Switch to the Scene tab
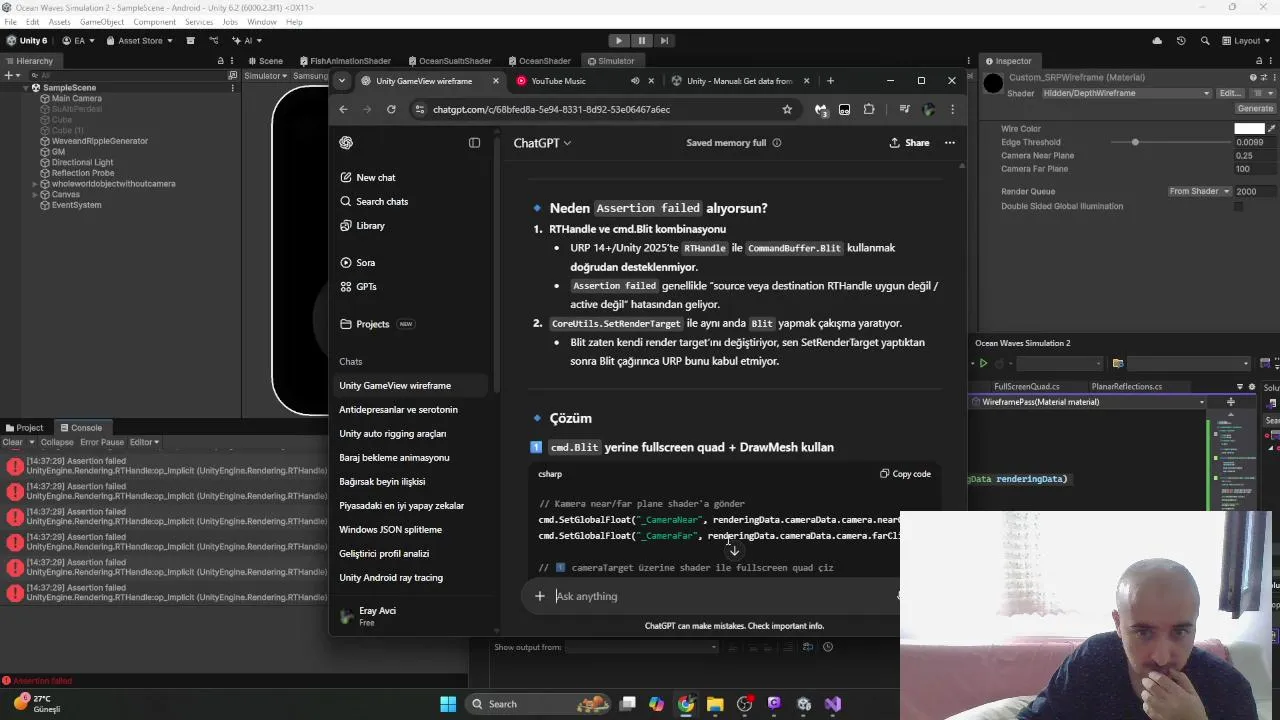 [265, 61]
